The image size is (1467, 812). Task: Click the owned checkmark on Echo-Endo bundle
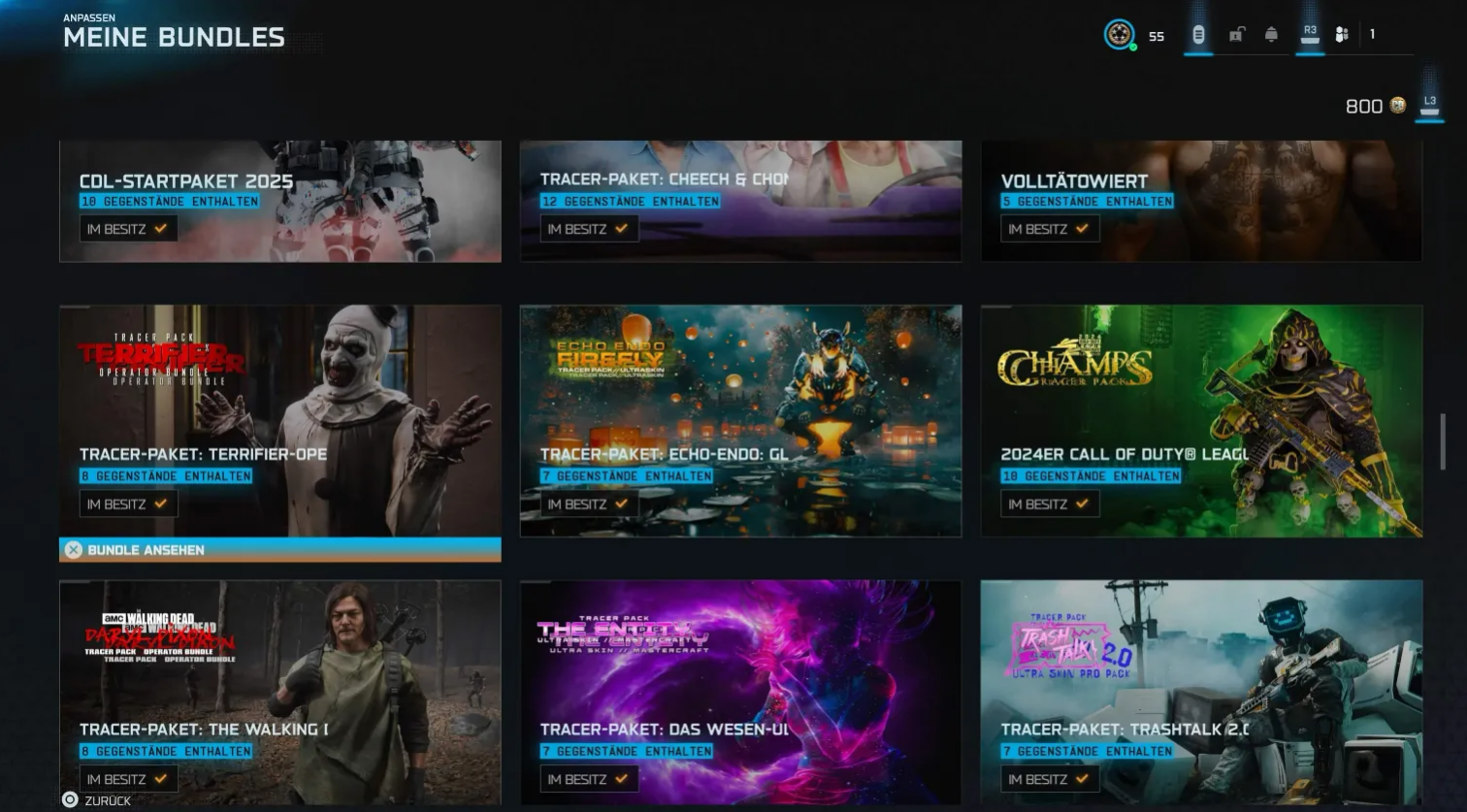tap(621, 504)
